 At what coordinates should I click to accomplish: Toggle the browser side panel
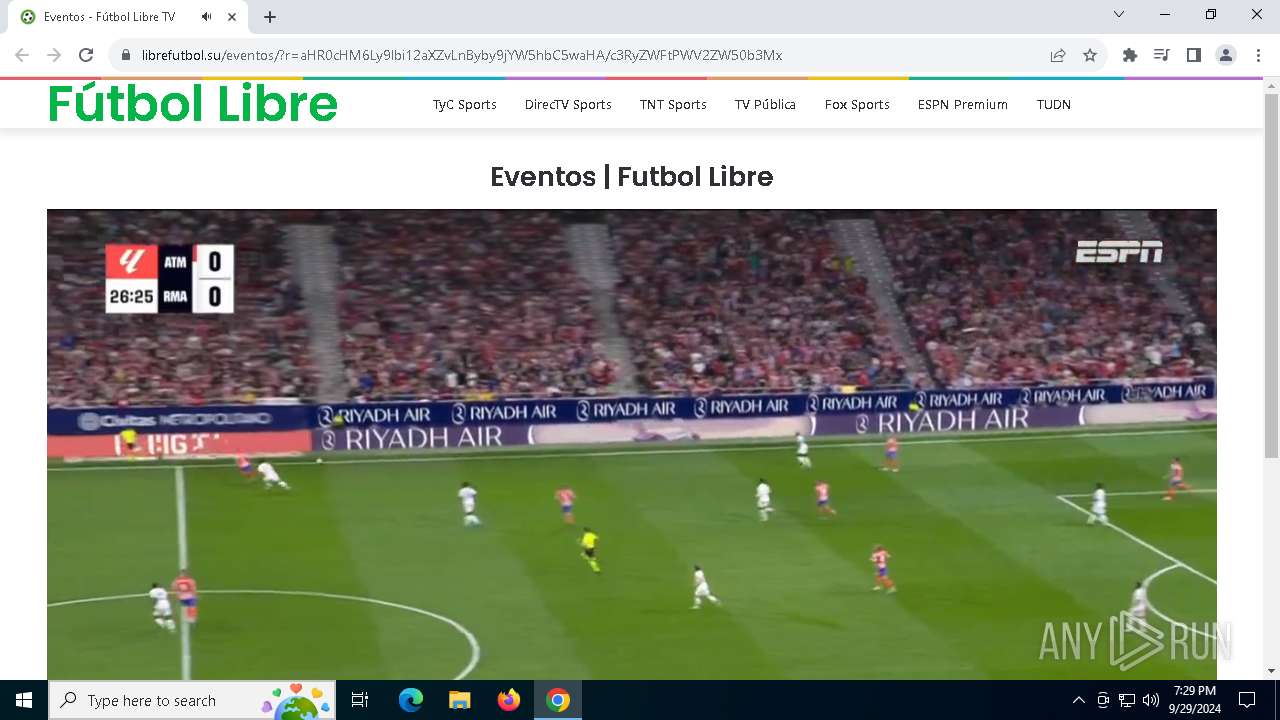tap(1194, 55)
